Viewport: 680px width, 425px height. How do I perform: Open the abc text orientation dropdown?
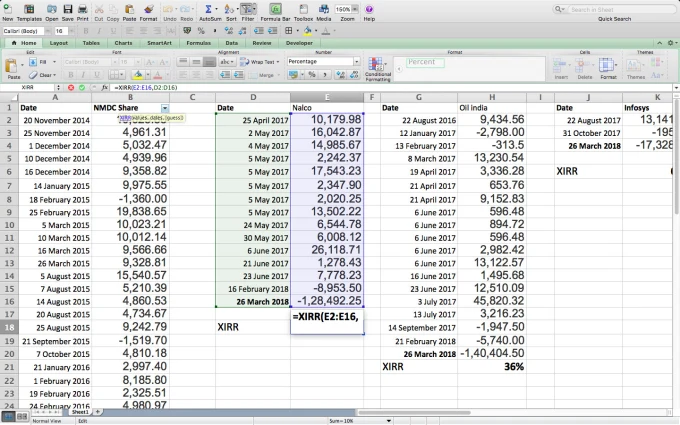[227, 62]
